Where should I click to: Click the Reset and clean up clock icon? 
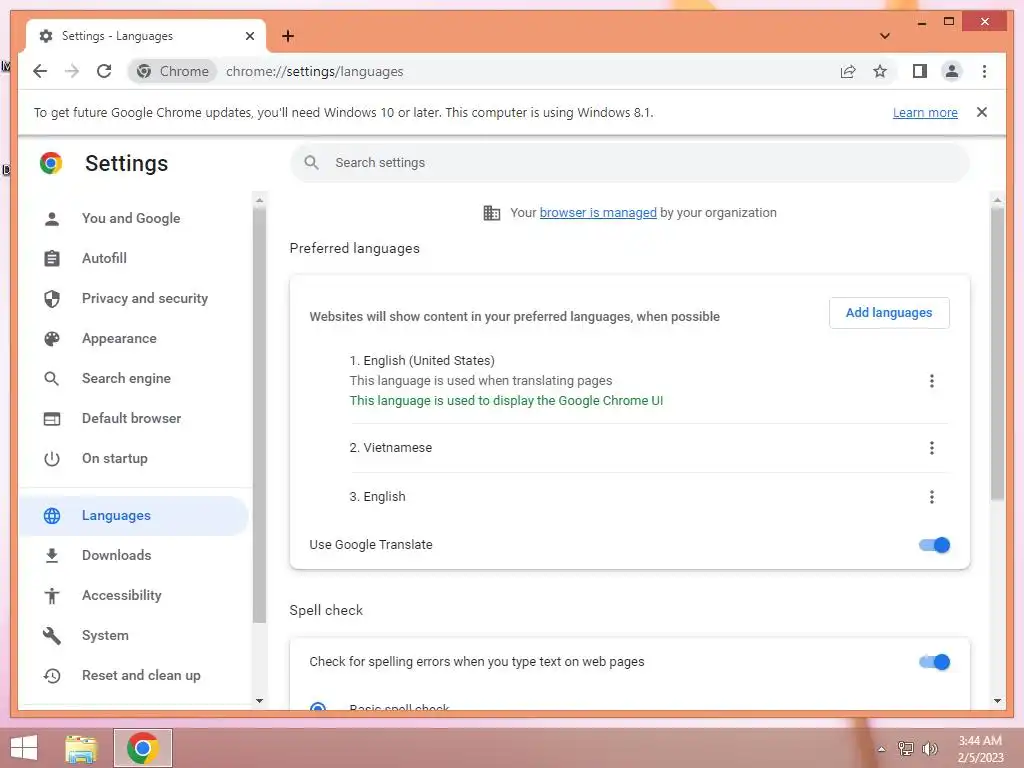point(52,676)
